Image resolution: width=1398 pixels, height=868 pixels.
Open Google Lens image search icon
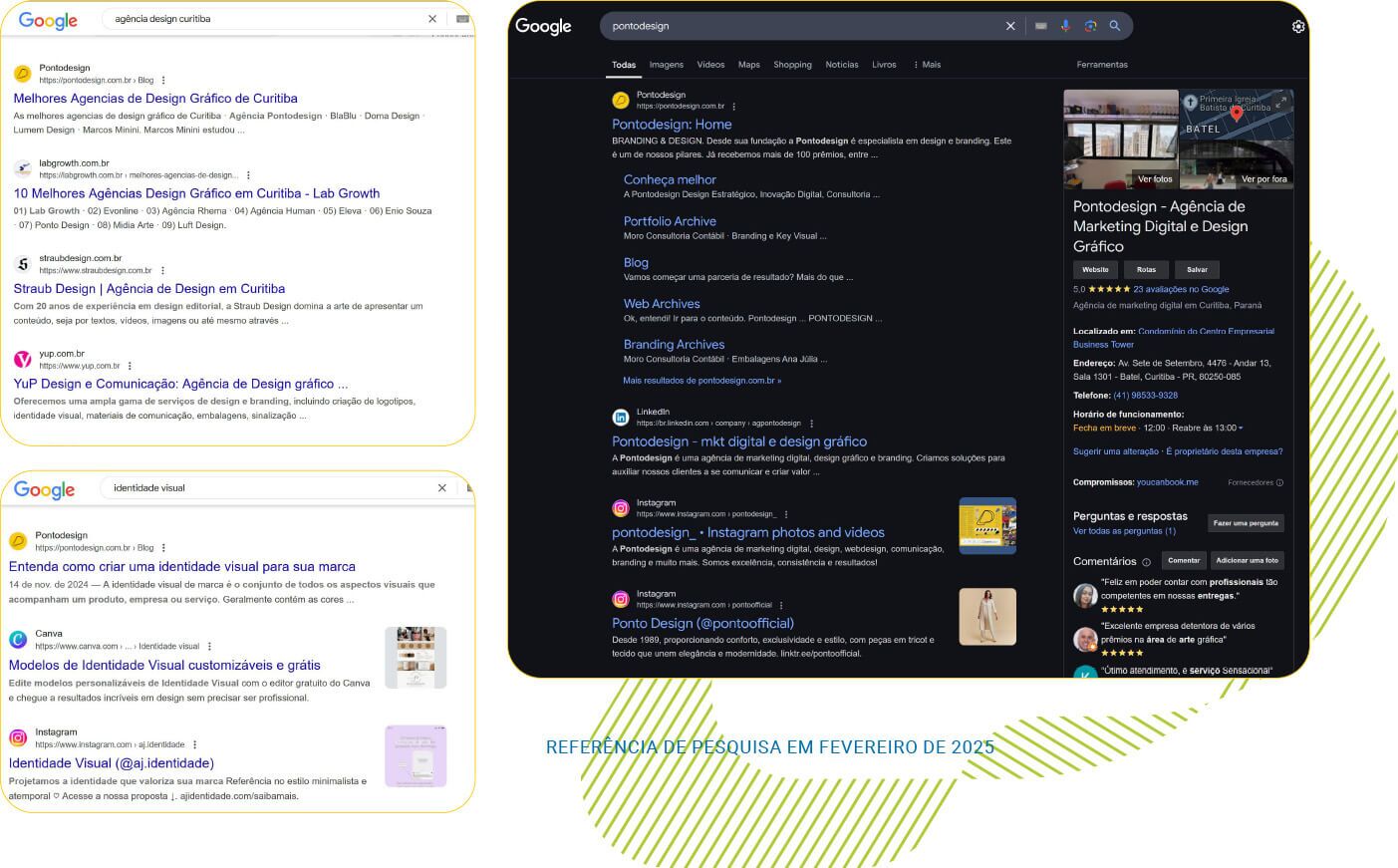tap(1090, 26)
